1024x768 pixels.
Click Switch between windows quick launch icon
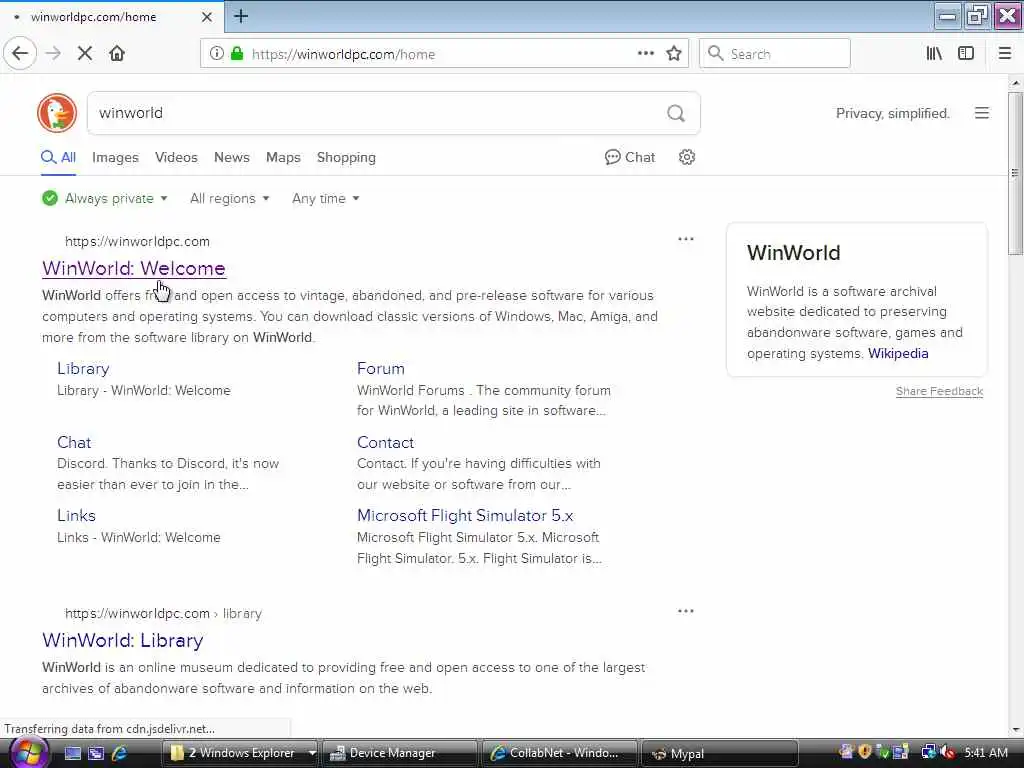[96, 753]
